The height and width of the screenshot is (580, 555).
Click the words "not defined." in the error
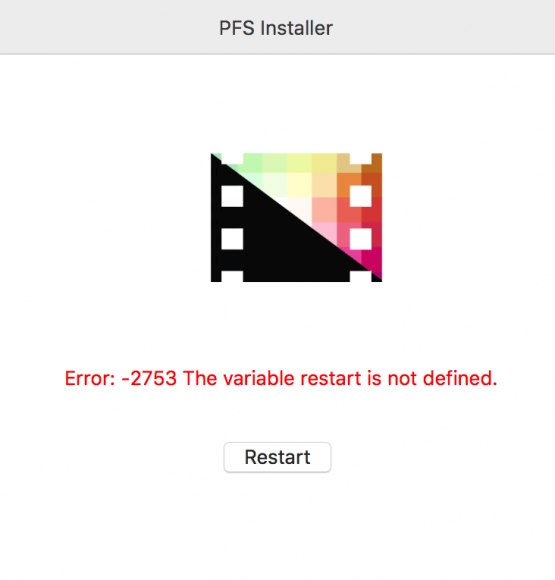(x=442, y=378)
